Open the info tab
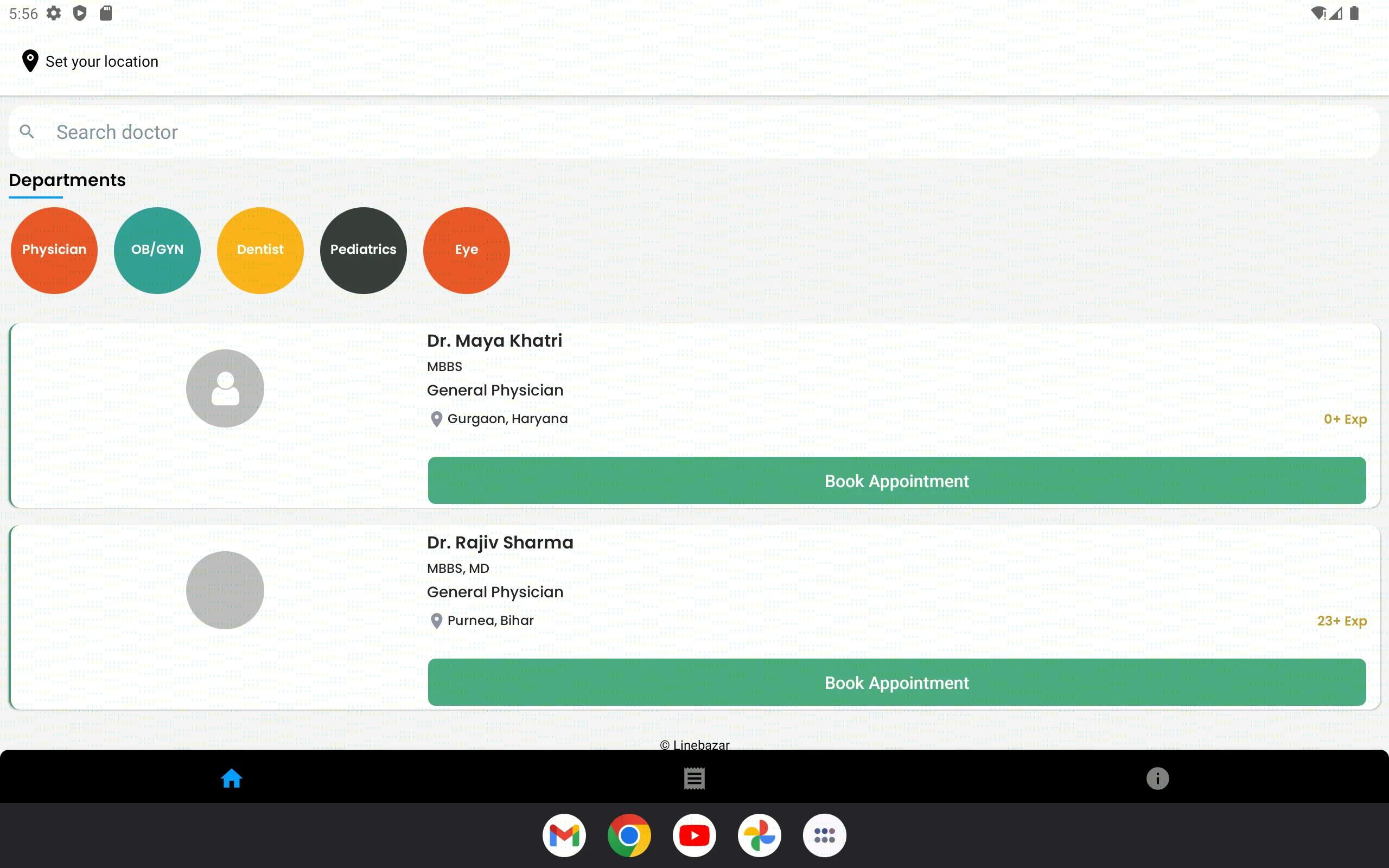This screenshot has height=868, width=1389. point(1157,778)
